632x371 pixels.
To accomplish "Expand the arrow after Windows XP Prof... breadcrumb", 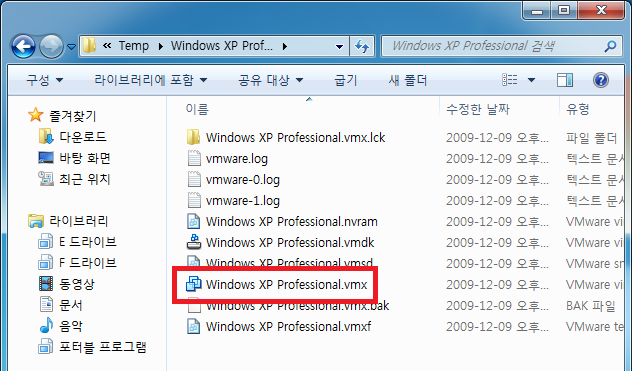I will tap(285, 46).
